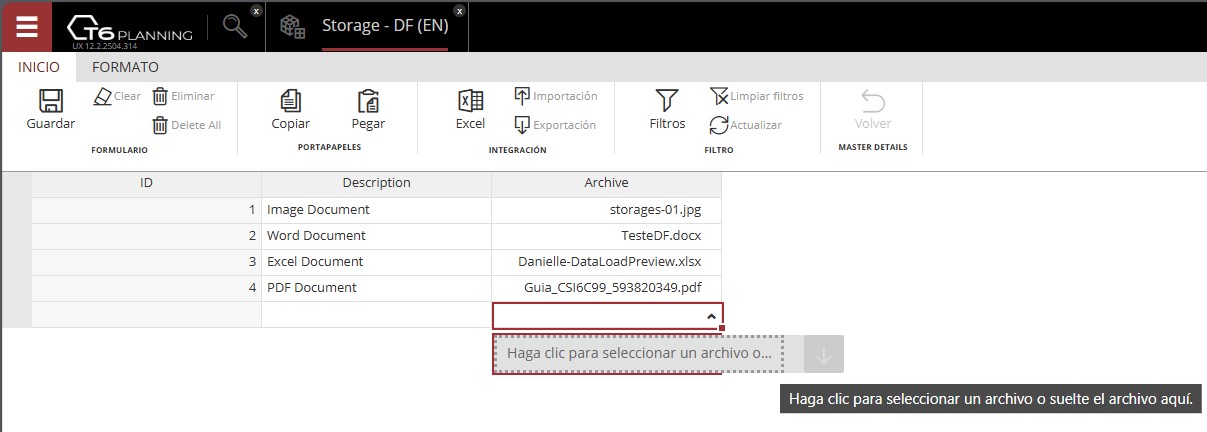Click the Exportación button
Image resolution: width=1207 pixels, height=432 pixels.
pyautogui.click(x=555, y=125)
